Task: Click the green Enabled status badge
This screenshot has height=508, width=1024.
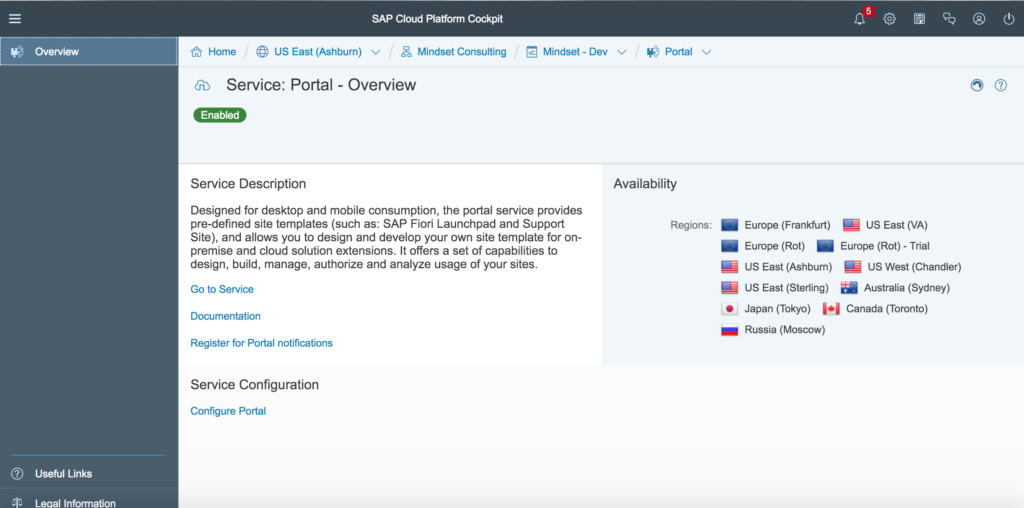Action: pyautogui.click(x=220, y=115)
